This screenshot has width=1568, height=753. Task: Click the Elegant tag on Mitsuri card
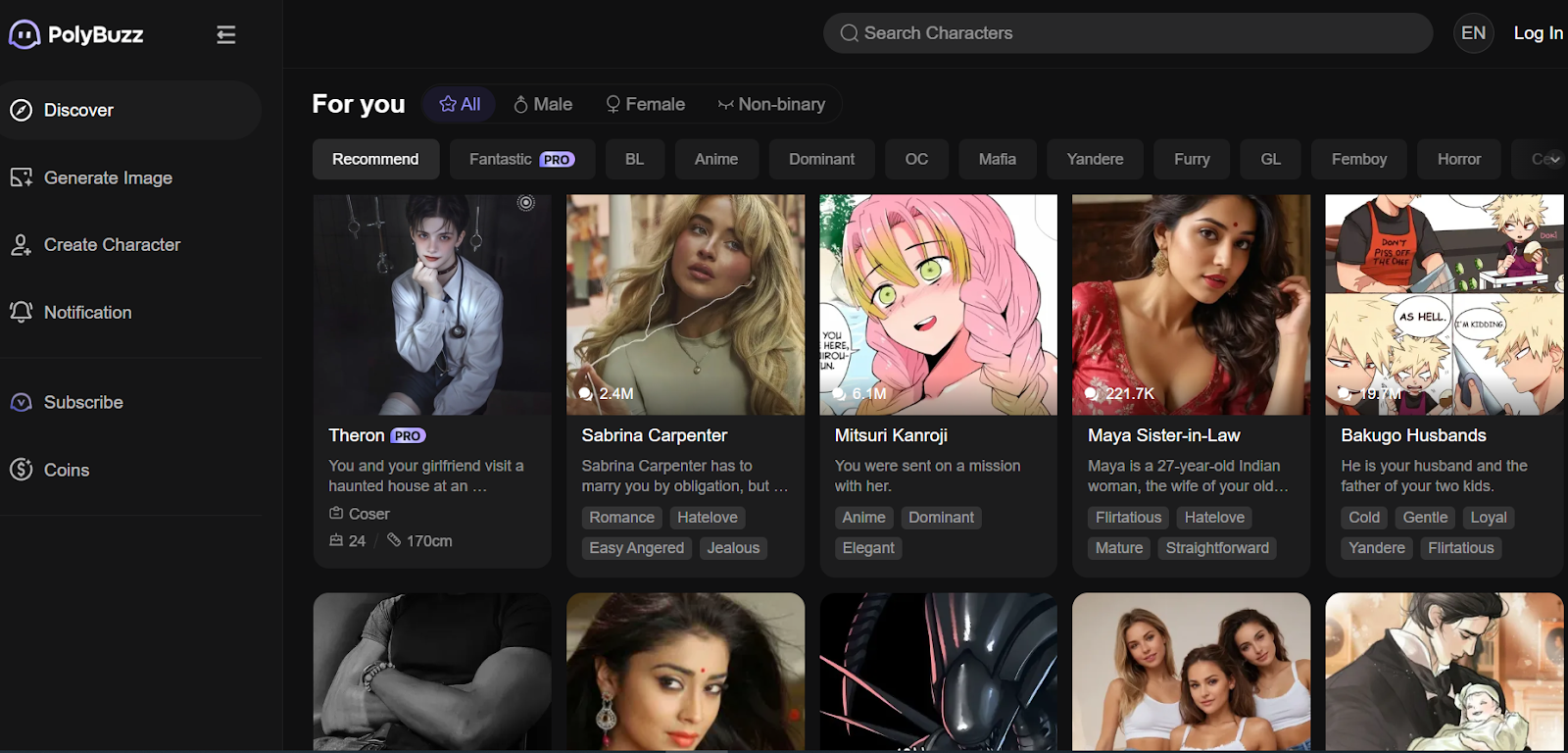pyautogui.click(x=868, y=548)
